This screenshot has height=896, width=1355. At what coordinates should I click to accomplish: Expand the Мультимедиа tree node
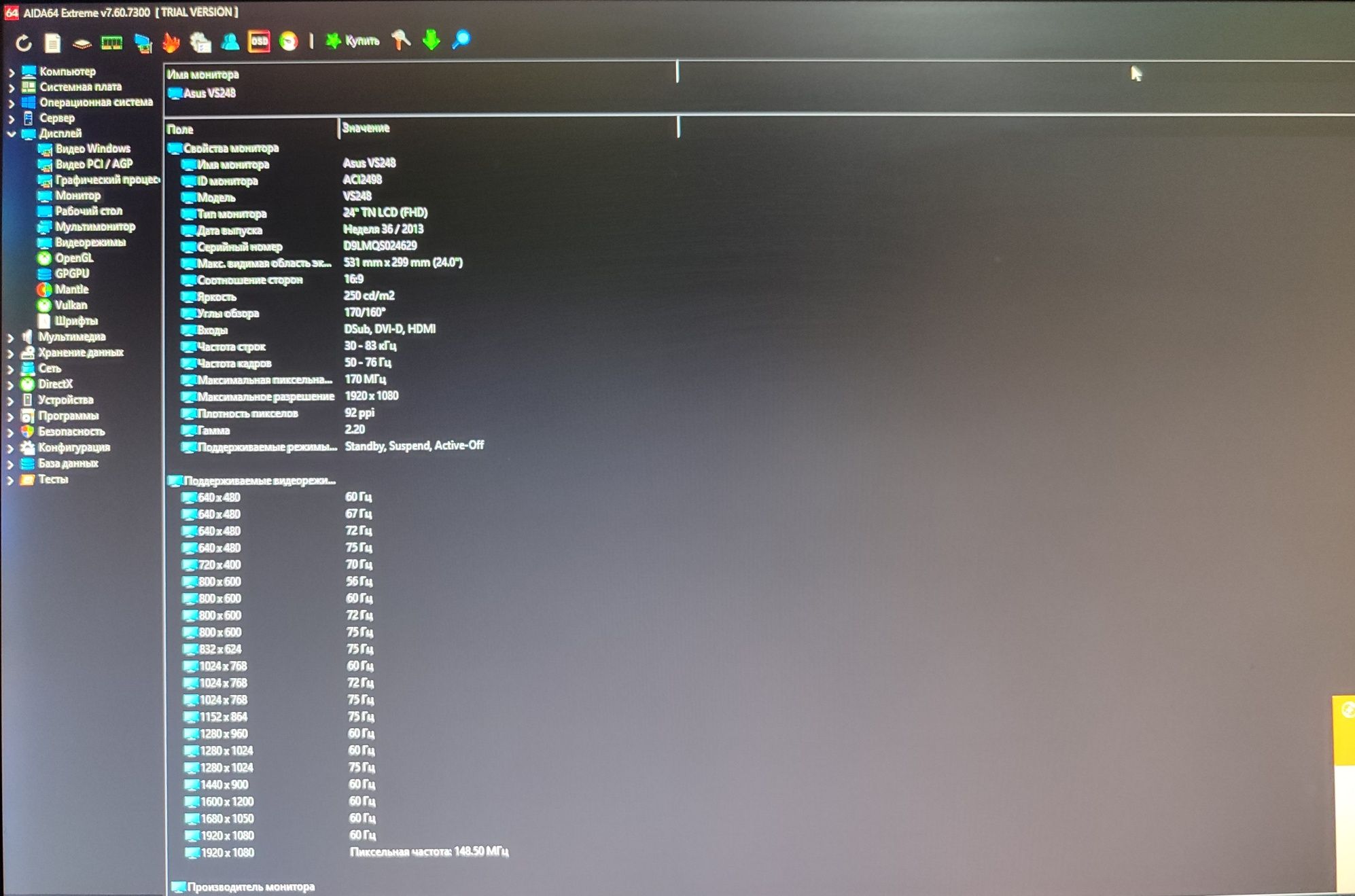click(x=10, y=337)
